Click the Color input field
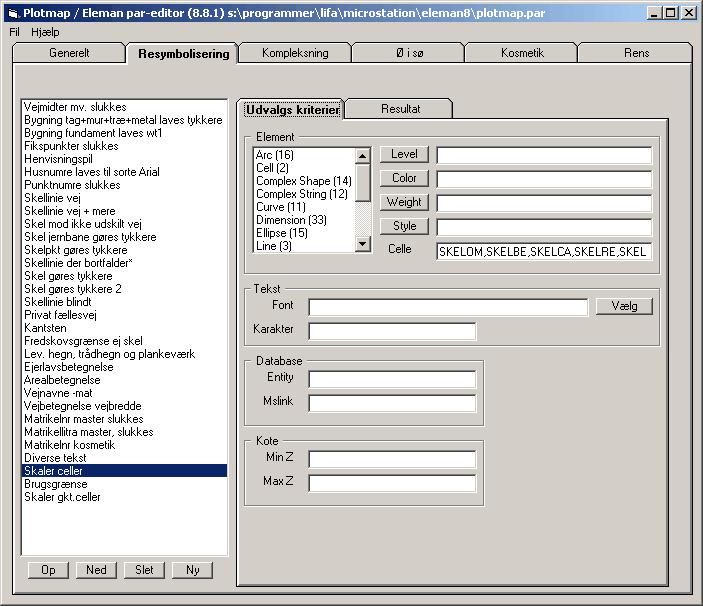The width and height of the screenshot is (703, 606). coord(544,179)
